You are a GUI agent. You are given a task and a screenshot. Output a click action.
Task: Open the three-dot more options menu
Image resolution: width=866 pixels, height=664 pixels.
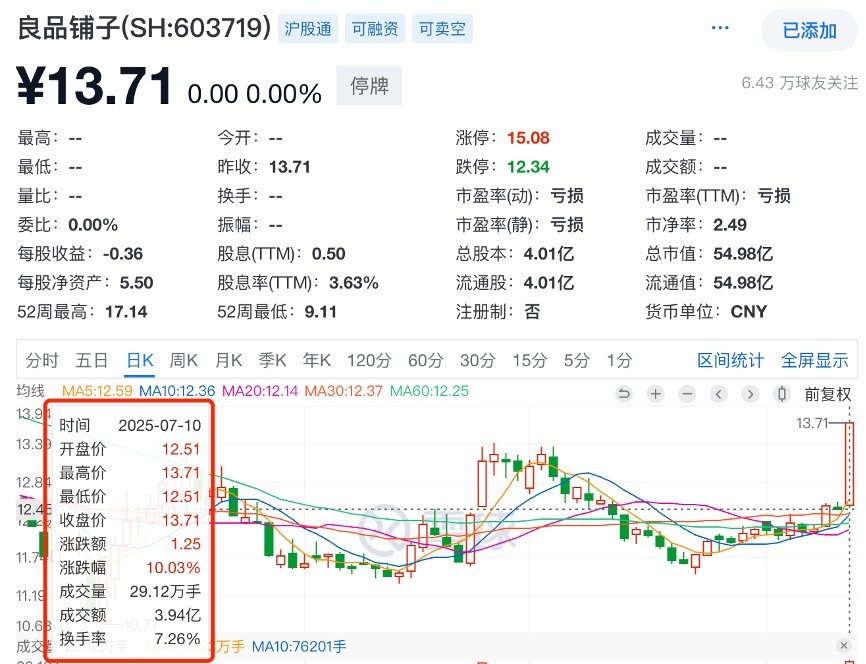pyautogui.click(x=720, y=28)
